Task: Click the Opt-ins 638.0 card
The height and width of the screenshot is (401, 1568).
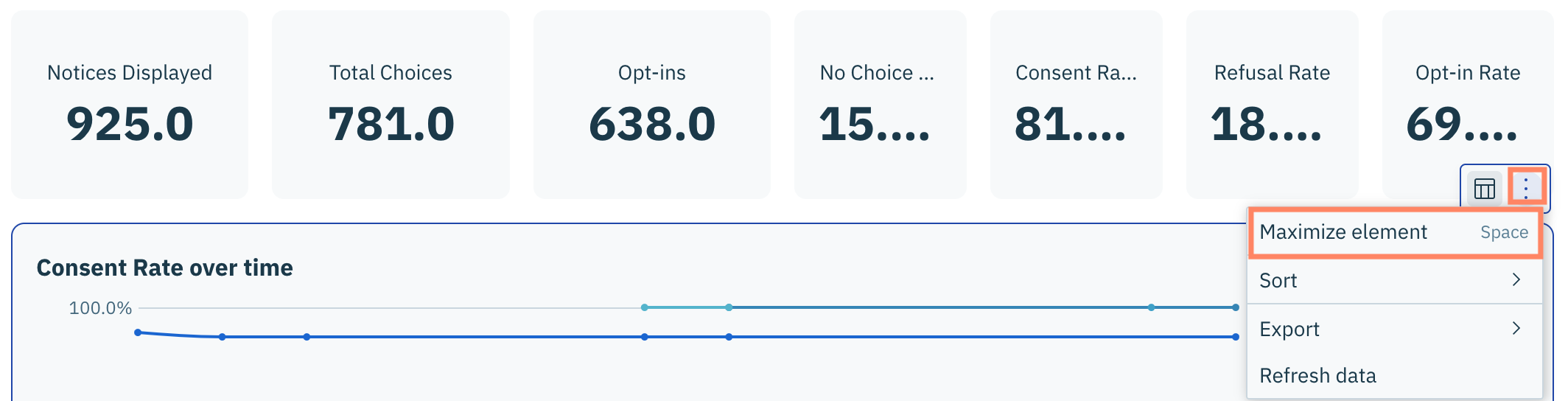Action: tap(651, 105)
